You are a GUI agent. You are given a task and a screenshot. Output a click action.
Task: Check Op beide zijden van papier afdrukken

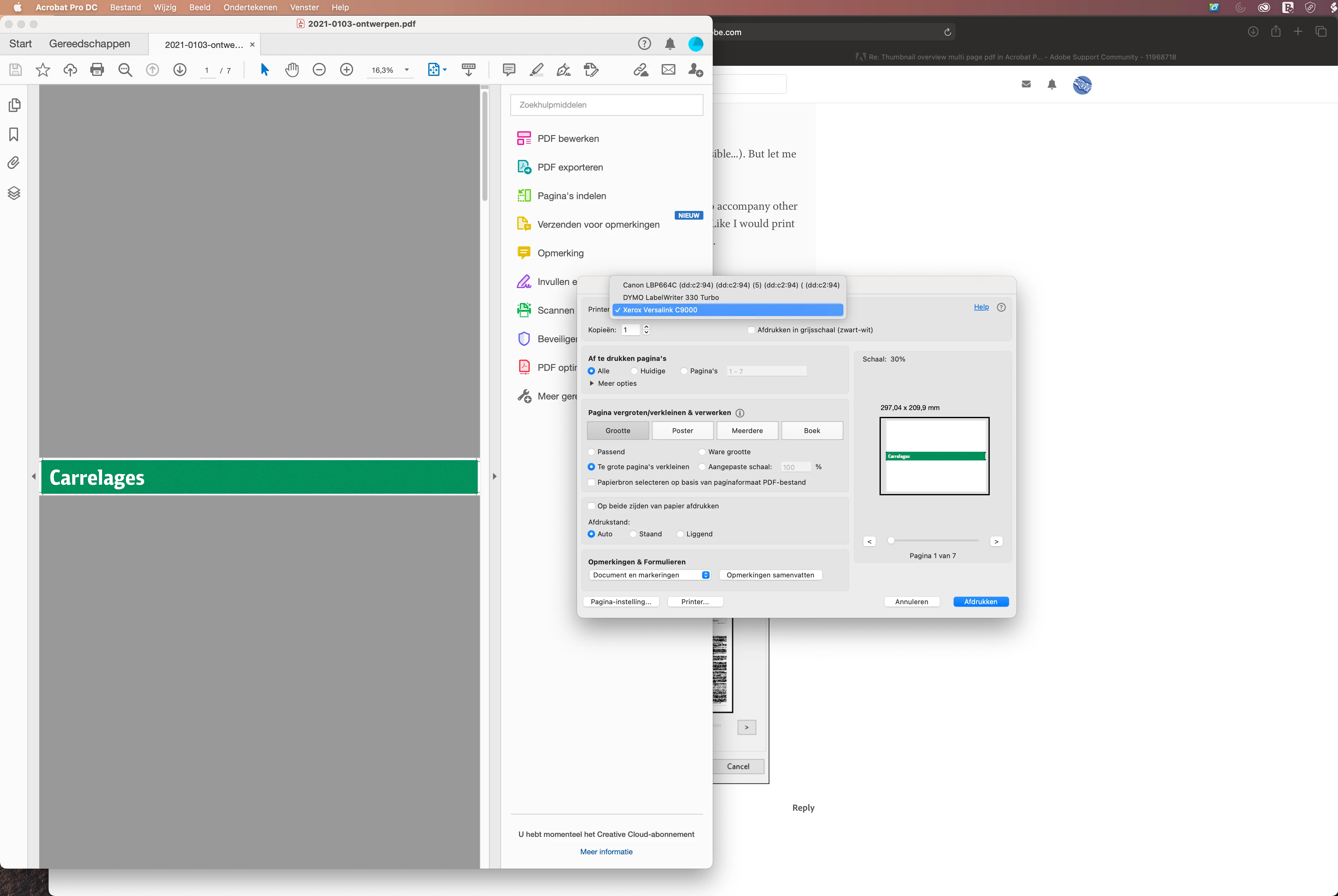[x=592, y=506]
